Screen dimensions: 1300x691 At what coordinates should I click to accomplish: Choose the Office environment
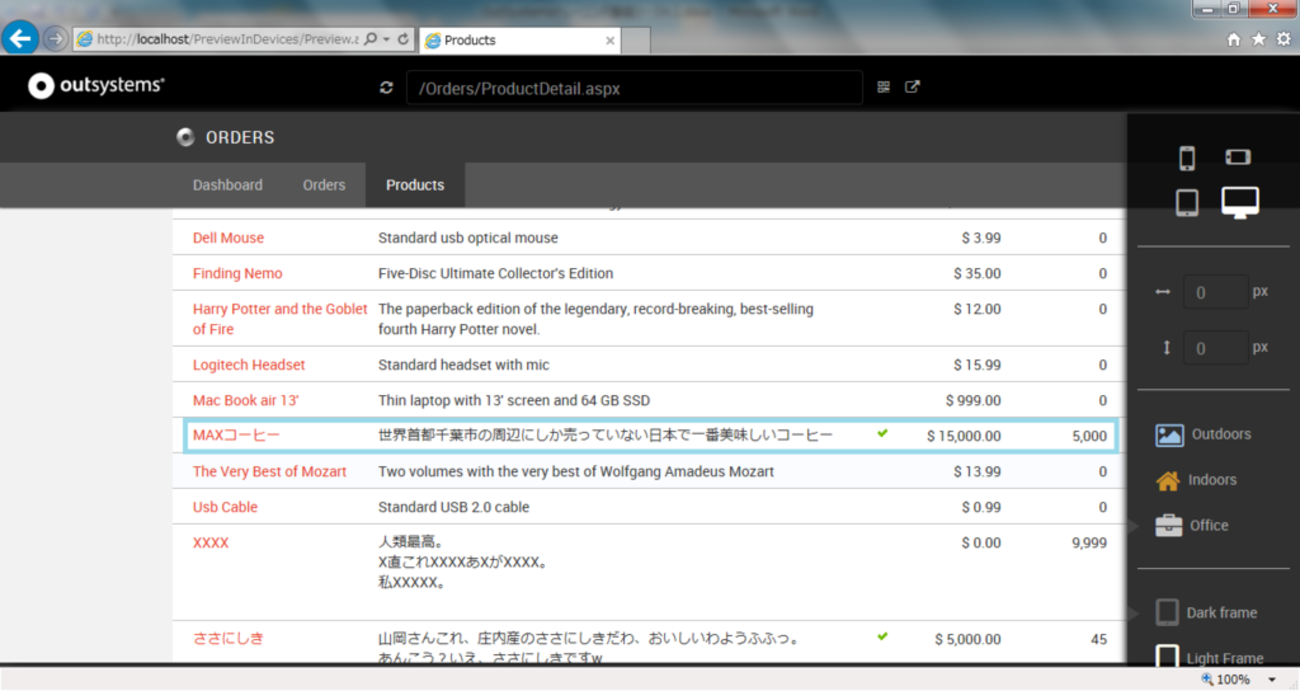click(1192, 525)
